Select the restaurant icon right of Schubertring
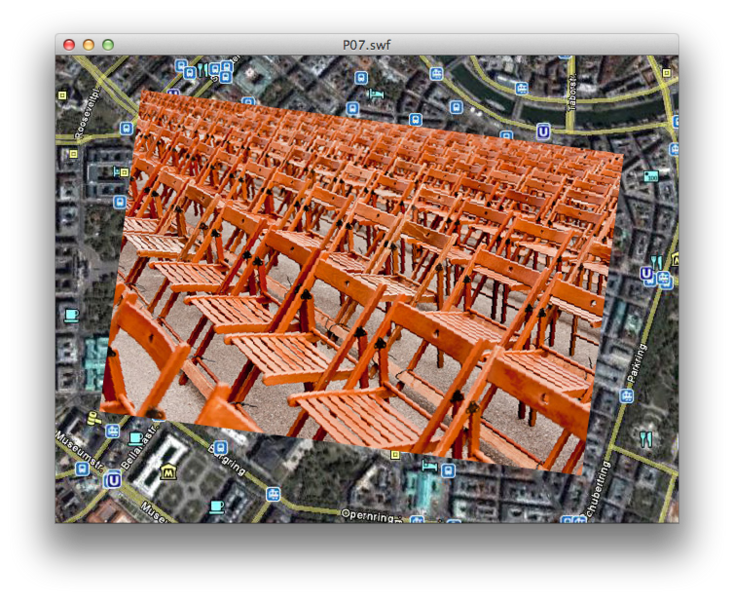Screen dimensions: 734x600 pos(646,439)
